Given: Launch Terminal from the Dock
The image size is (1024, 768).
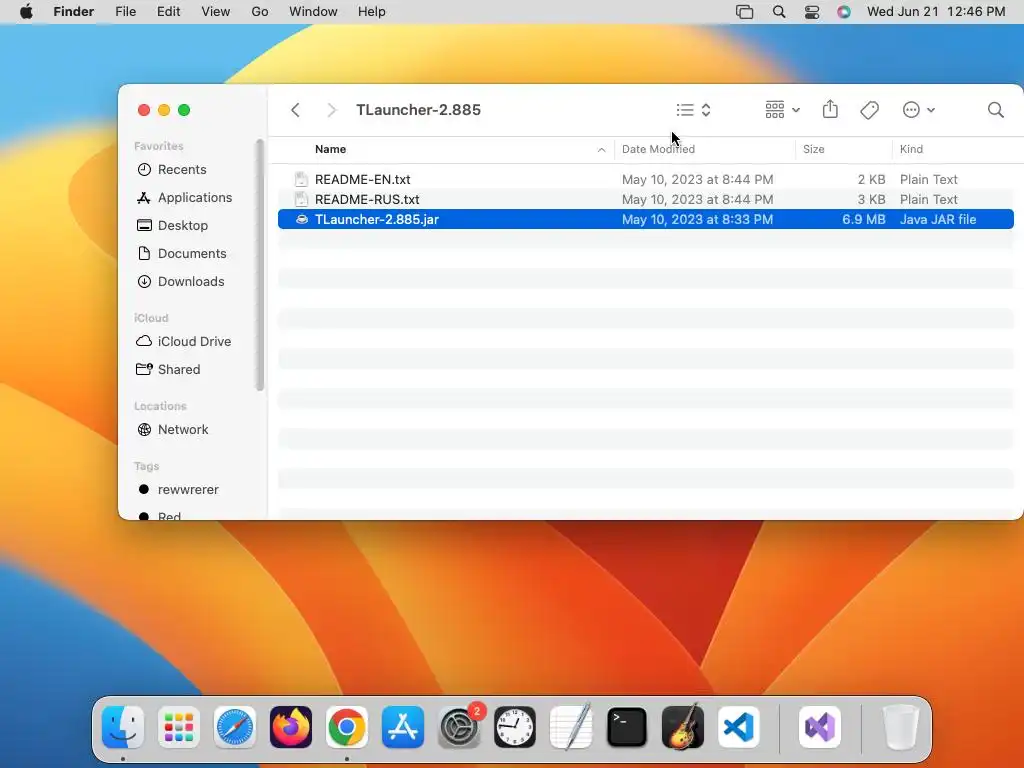Looking at the screenshot, I should point(627,727).
